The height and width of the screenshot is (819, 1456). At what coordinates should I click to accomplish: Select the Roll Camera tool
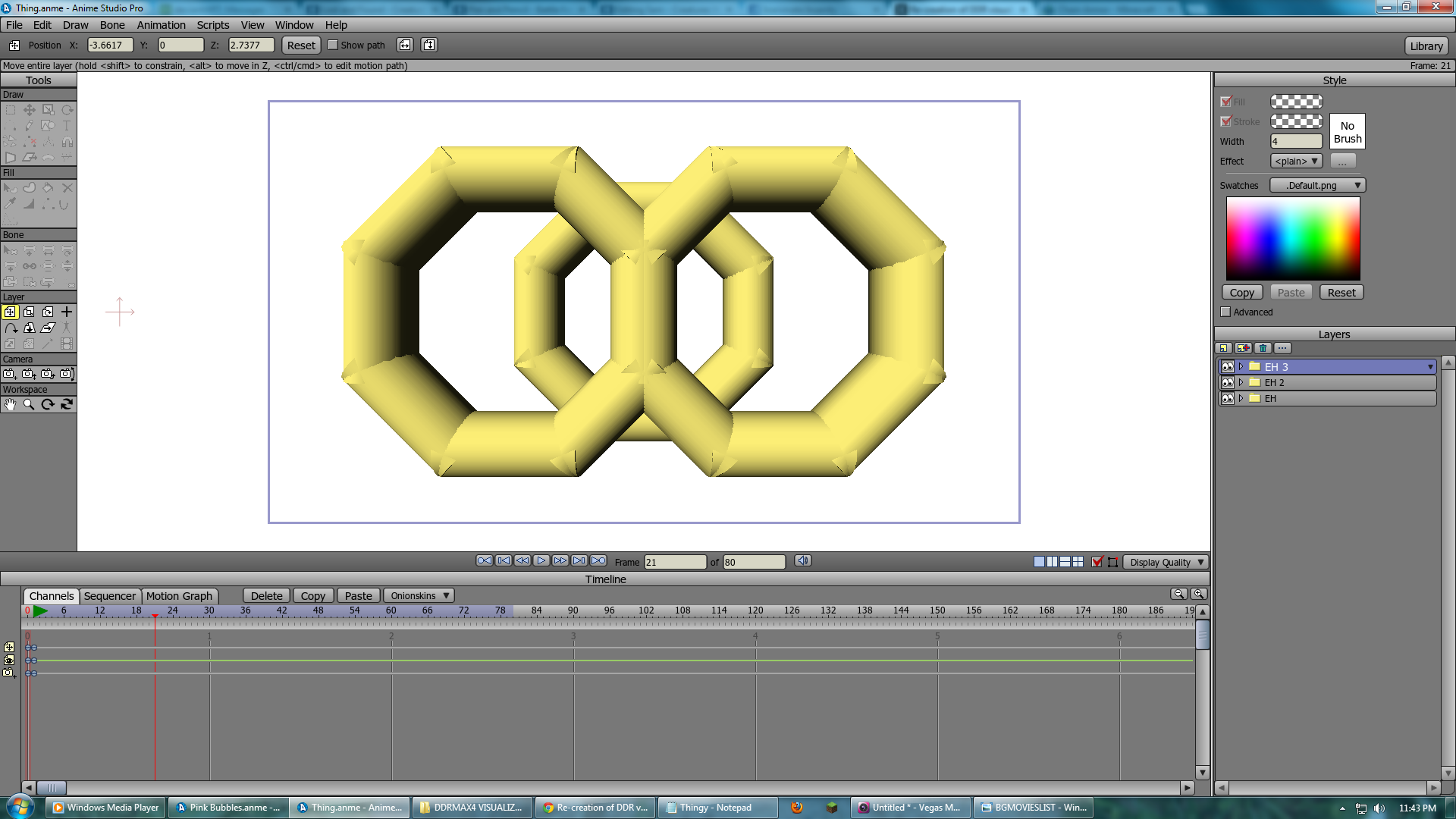click(x=48, y=374)
